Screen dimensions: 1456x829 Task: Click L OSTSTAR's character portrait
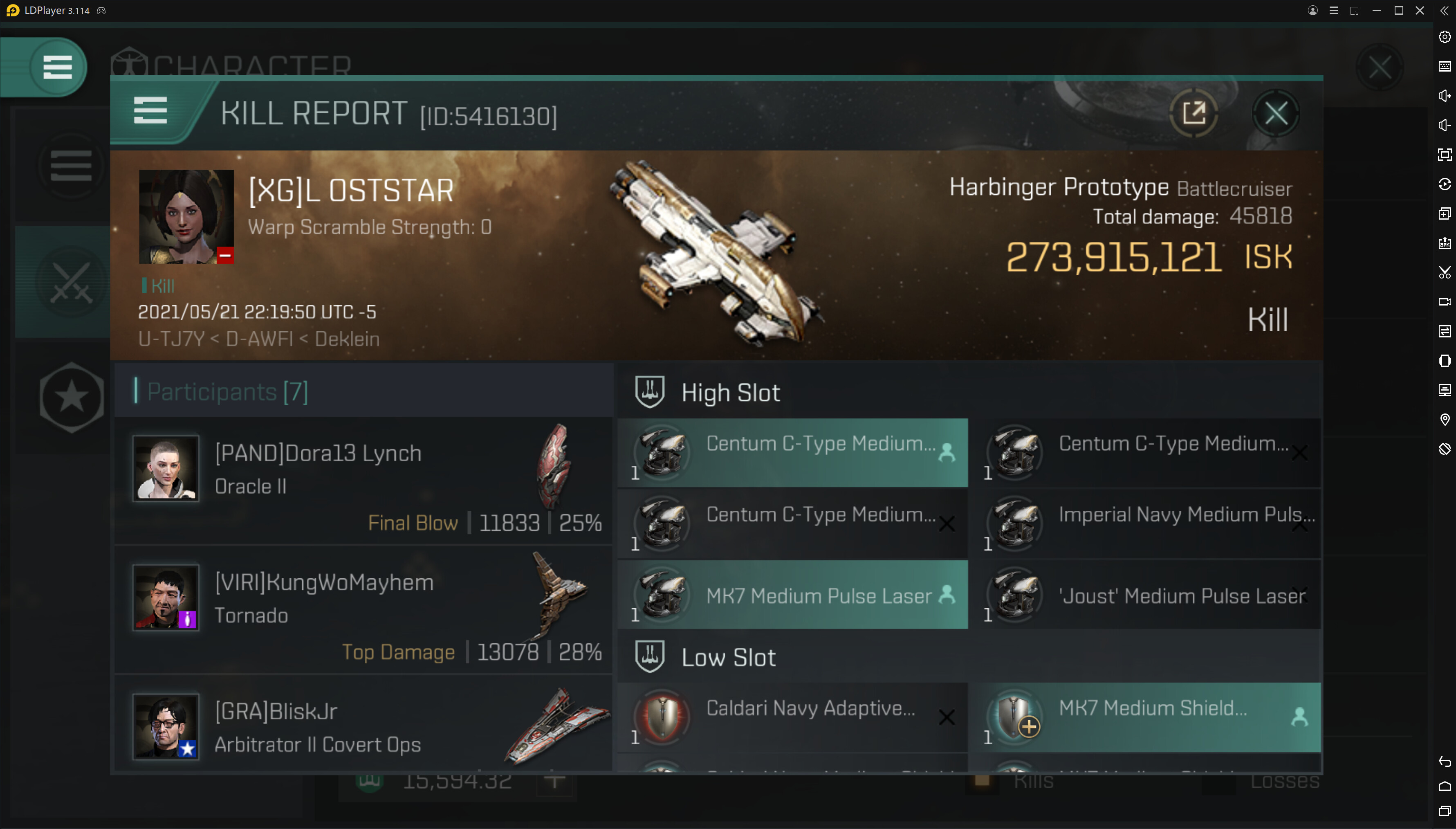click(x=186, y=217)
